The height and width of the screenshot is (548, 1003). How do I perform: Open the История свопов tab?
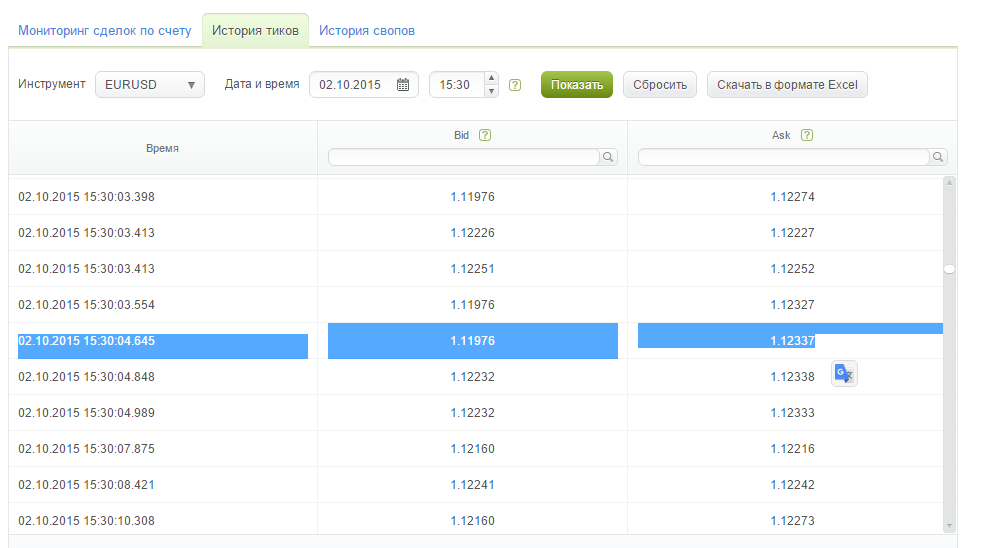[367, 31]
